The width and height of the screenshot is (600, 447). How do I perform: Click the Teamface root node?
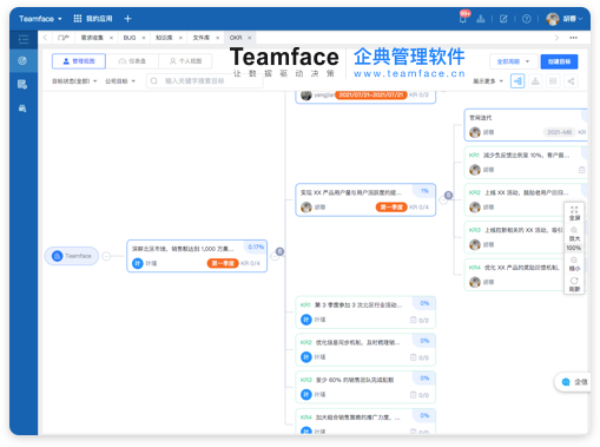click(x=72, y=256)
